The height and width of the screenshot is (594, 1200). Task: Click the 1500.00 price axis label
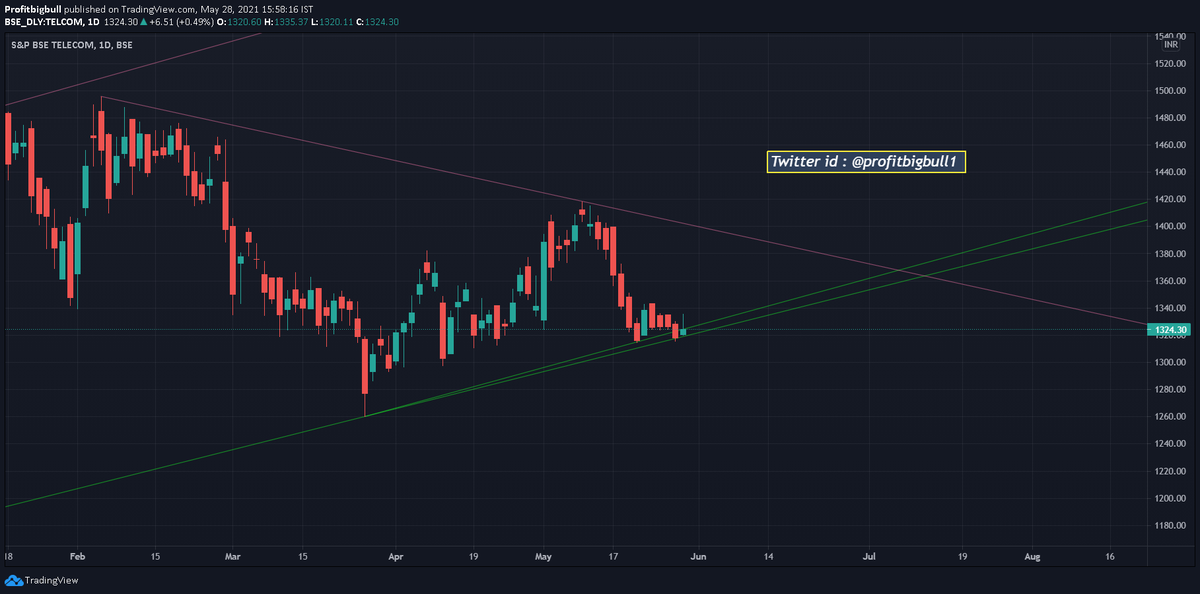[1172, 91]
